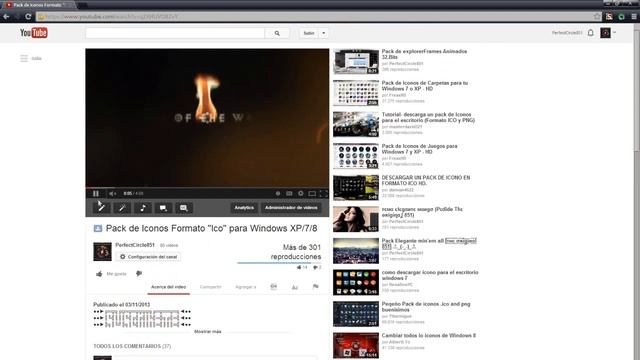Open the notifications bell
The height and width of the screenshot is (360, 640).
[591, 33]
